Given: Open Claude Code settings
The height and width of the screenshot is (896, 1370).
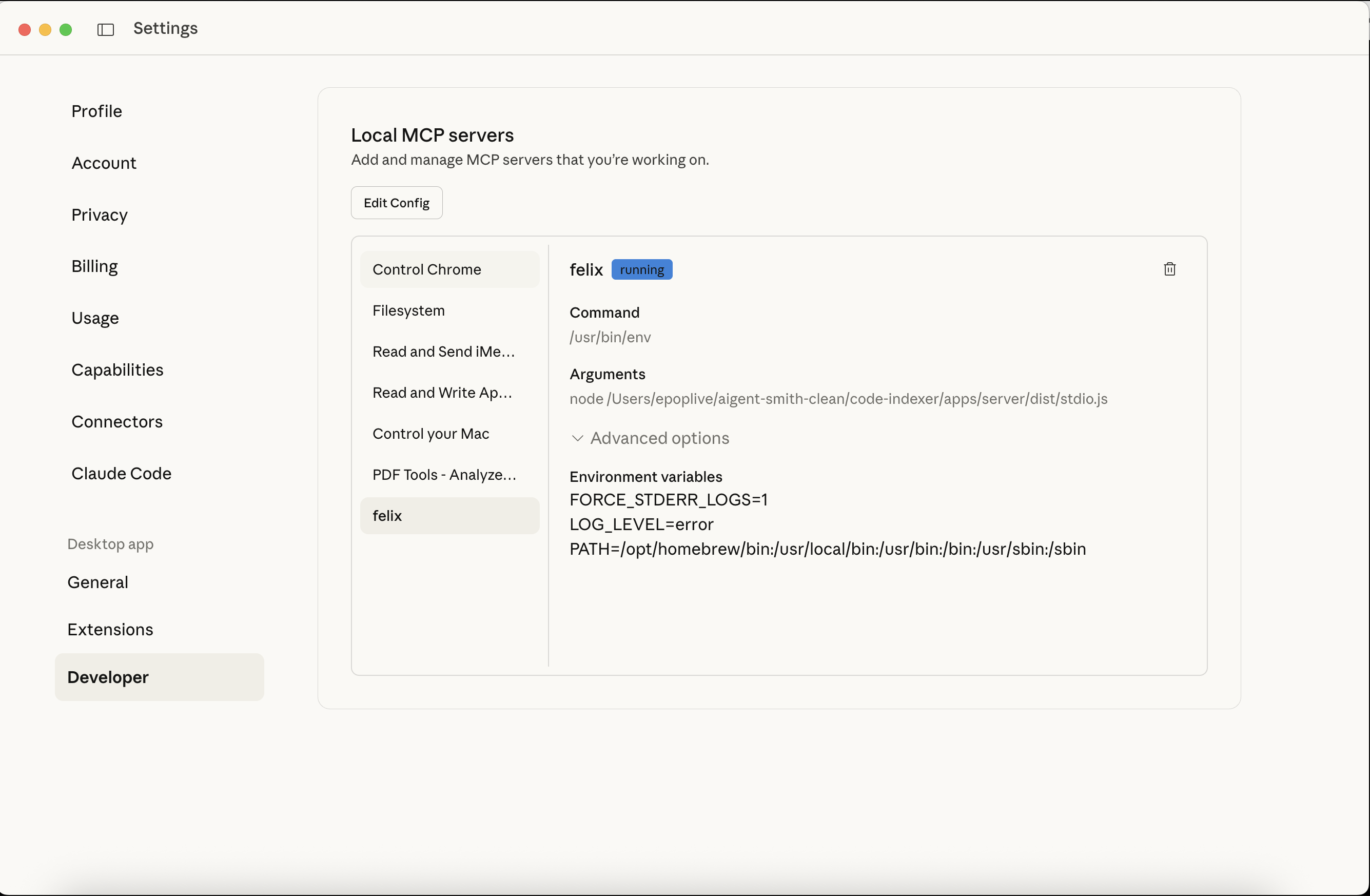Looking at the screenshot, I should [x=121, y=473].
